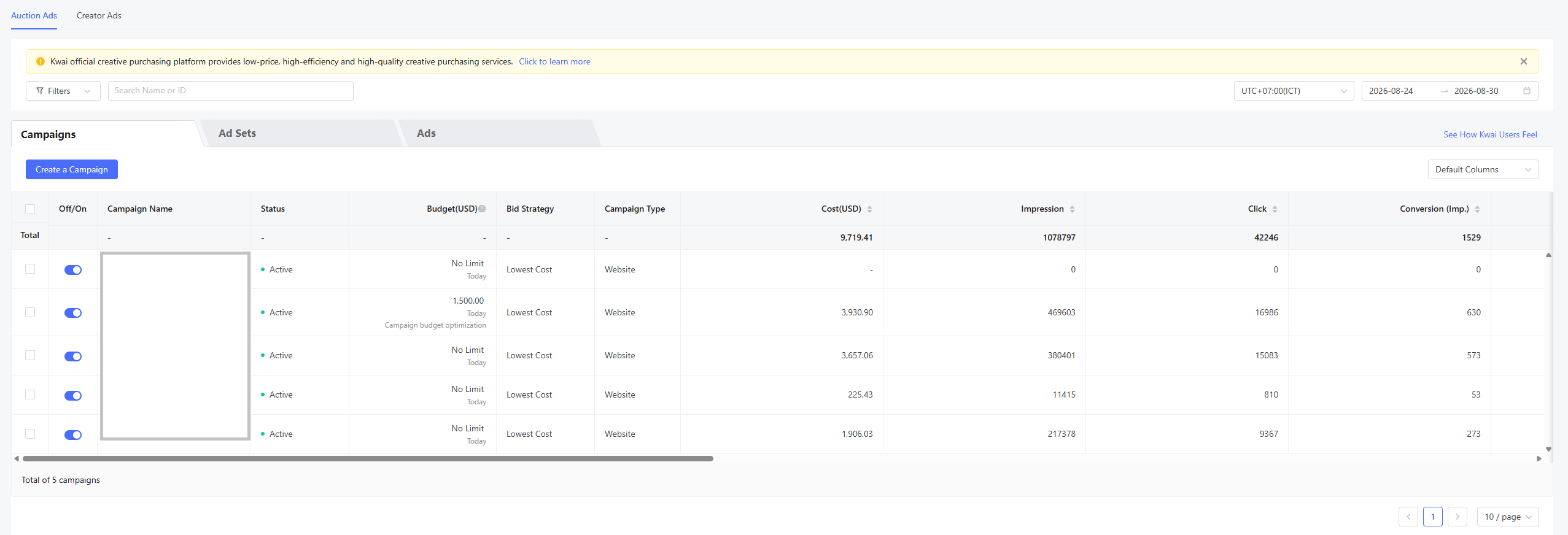This screenshot has width=1568, height=535.
Task: Change the 10 / page size dropdown
Action: (1507, 517)
